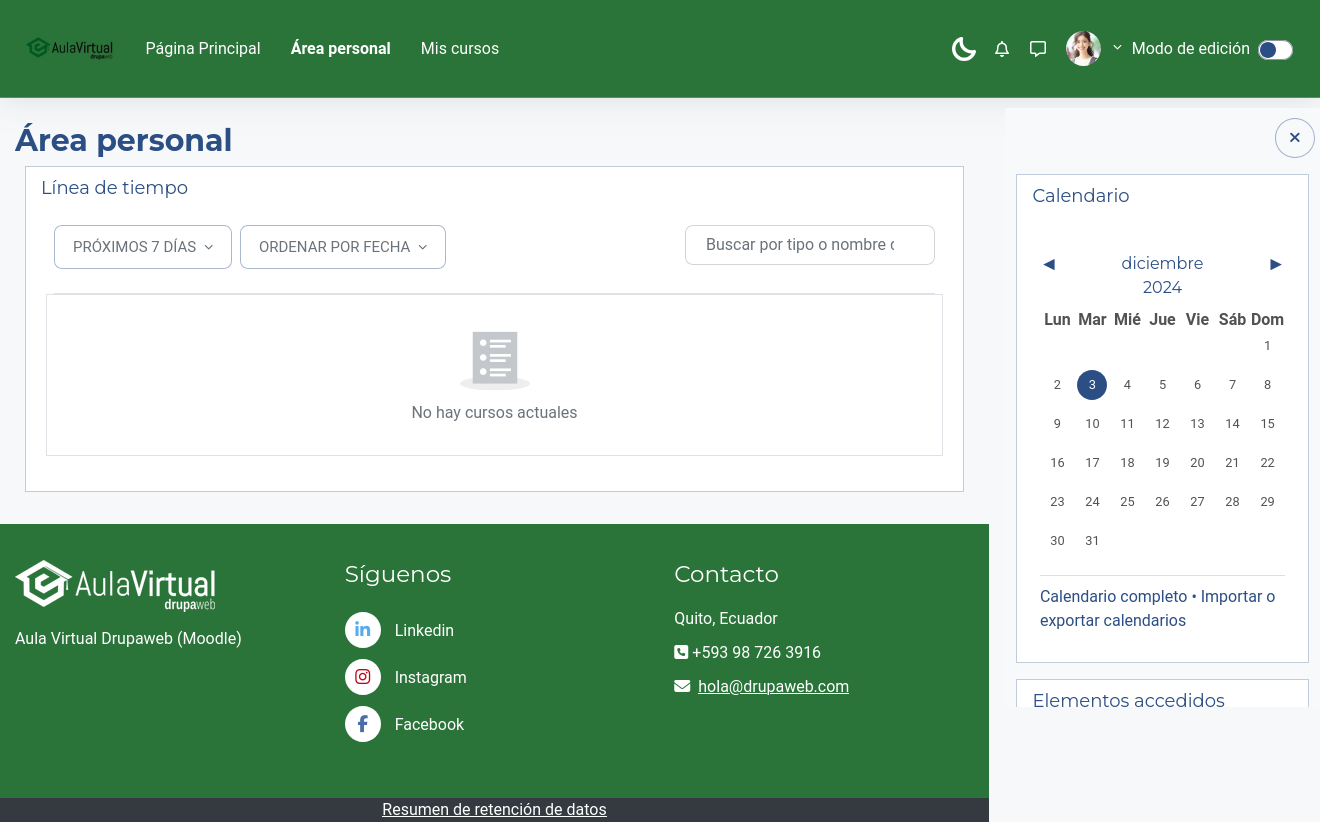The image size is (1320, 823).
Task: Open notifications via the bell icon
Action: click(x=1002, y=48)
